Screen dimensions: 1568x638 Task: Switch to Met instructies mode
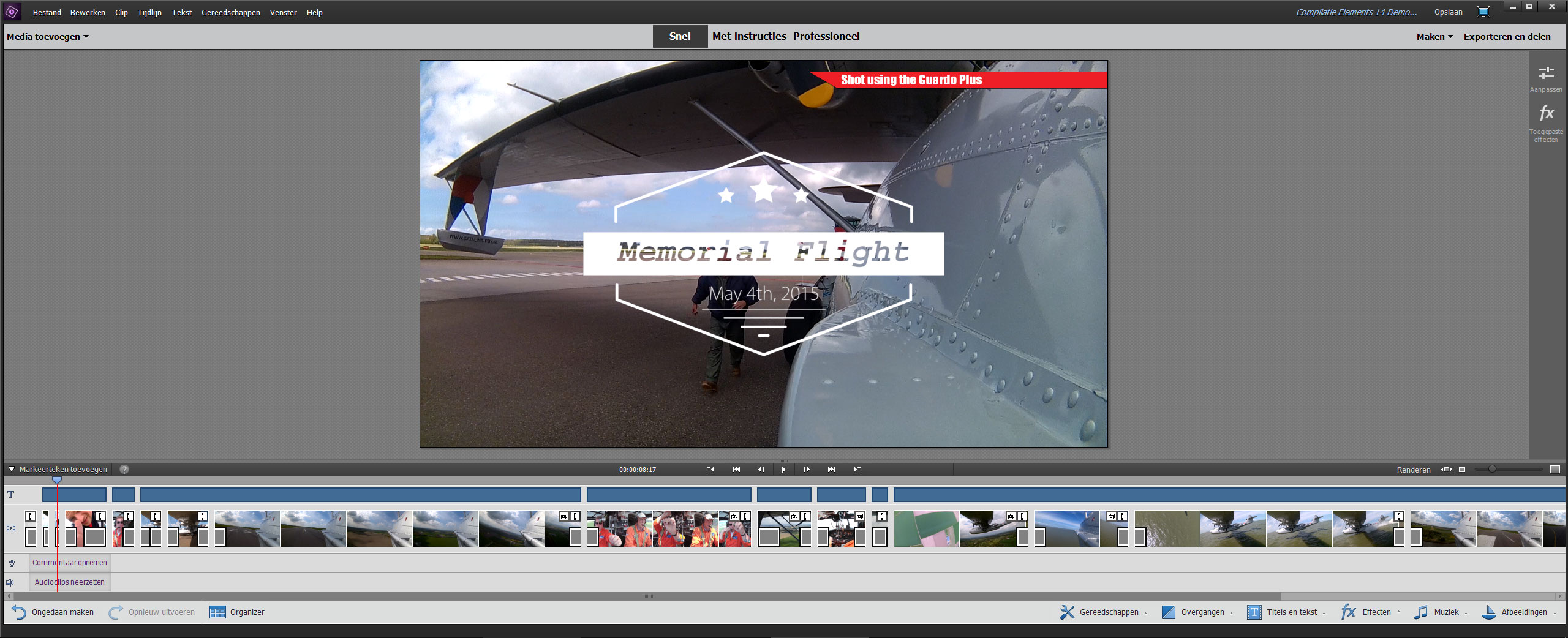749,36
